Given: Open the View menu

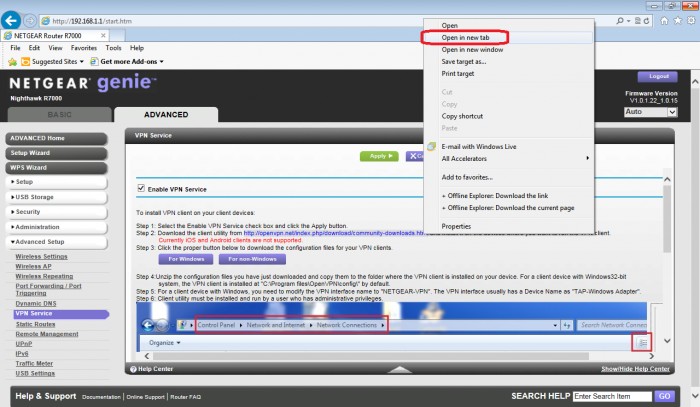Looking at the screenshot, I should tap(55, 48).
